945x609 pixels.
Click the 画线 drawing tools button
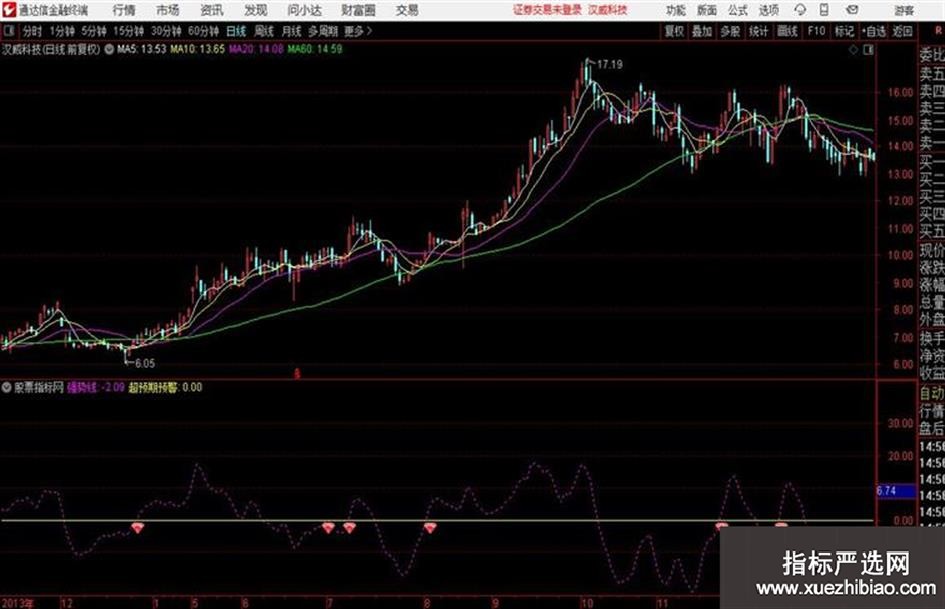click(x=787, y=31)
